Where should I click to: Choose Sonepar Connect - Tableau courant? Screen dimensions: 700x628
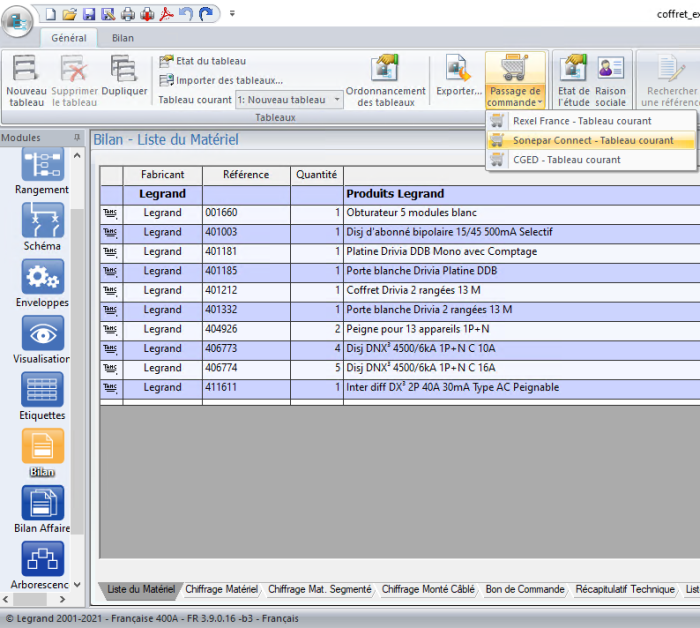pos(591,140)
